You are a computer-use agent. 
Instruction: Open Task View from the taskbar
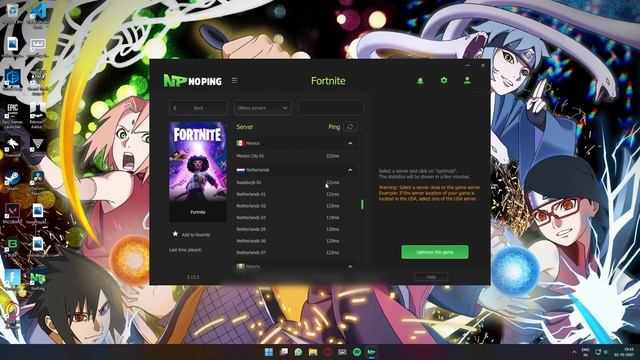pyautogui.click(x=284, y=352)
